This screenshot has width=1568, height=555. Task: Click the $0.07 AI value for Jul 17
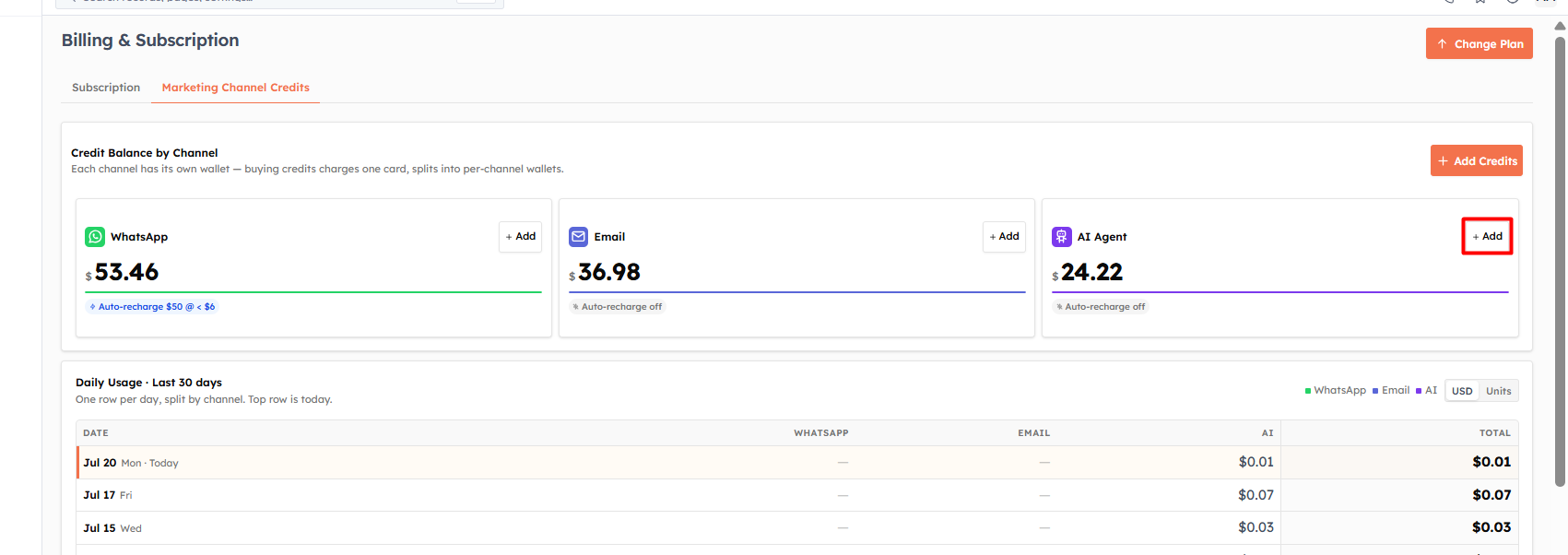pos(1256,495)
